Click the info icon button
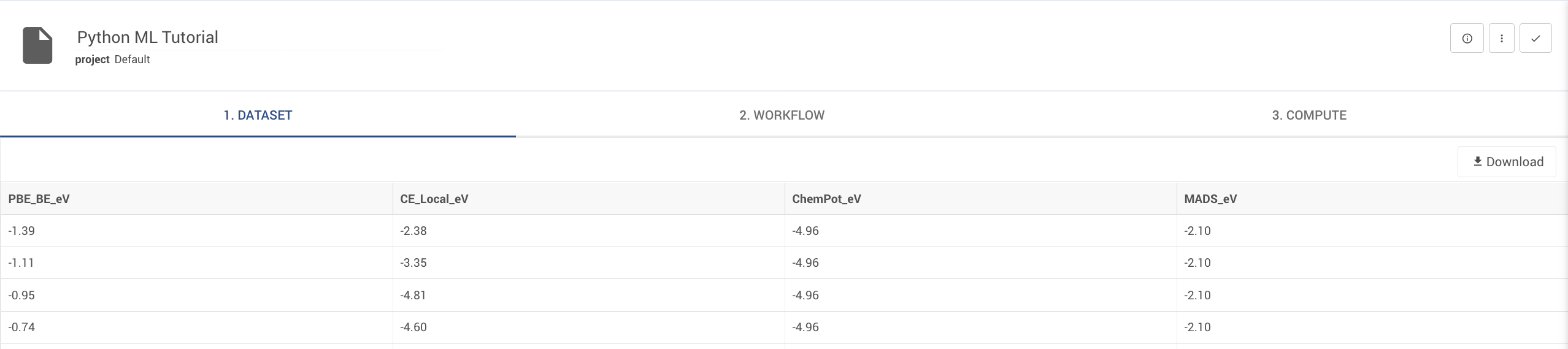The image size is (1568, 349). 1467,39
